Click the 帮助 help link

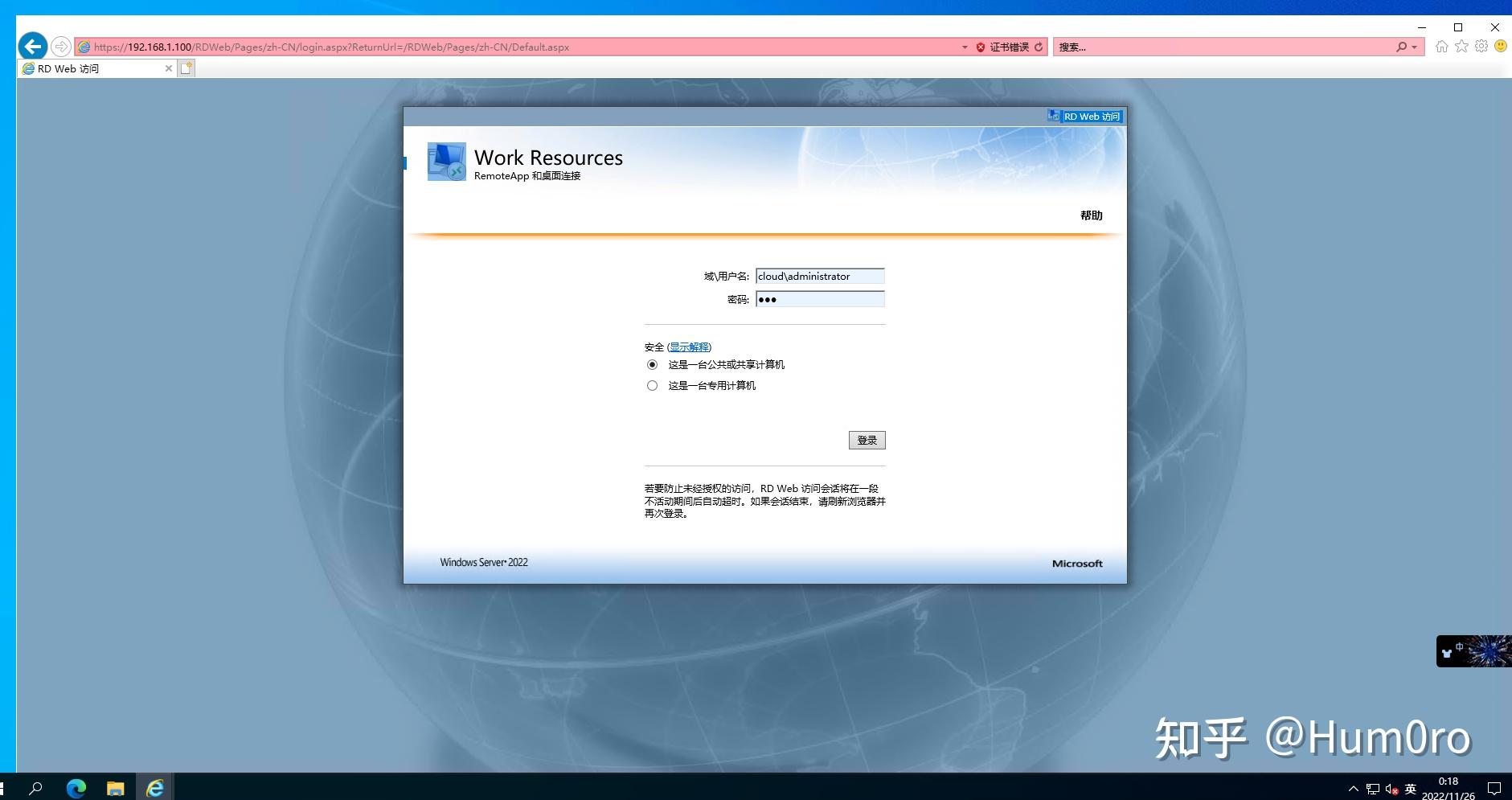click(x=1092, y=215)
